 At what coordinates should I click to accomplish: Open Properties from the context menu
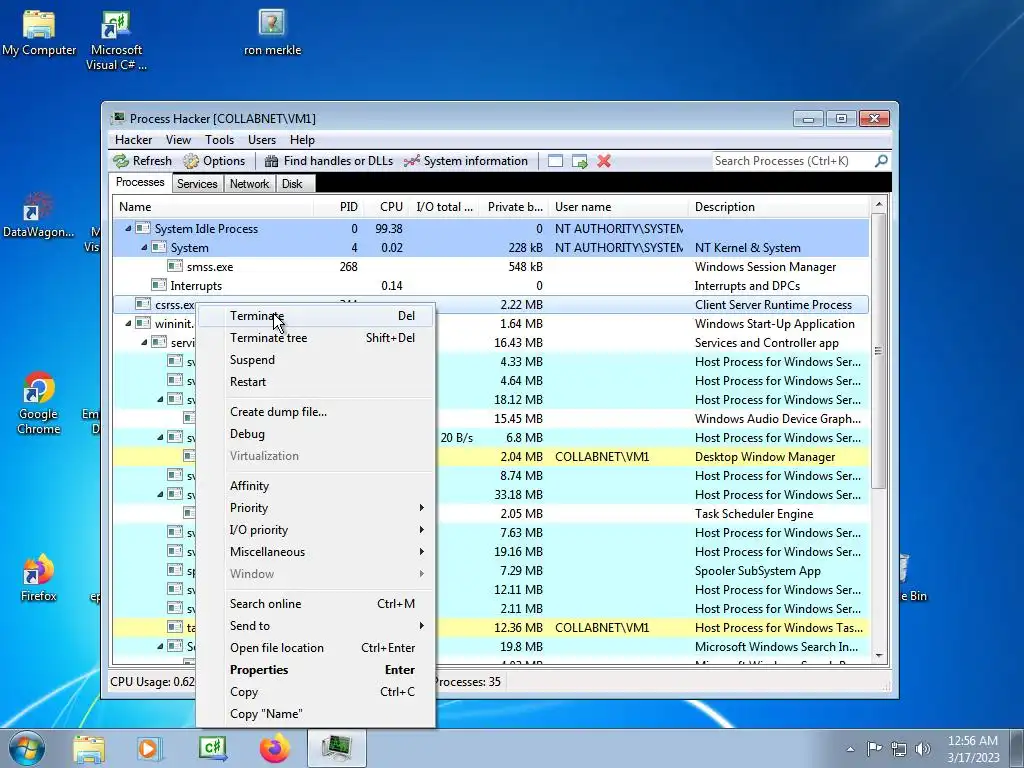316,670
